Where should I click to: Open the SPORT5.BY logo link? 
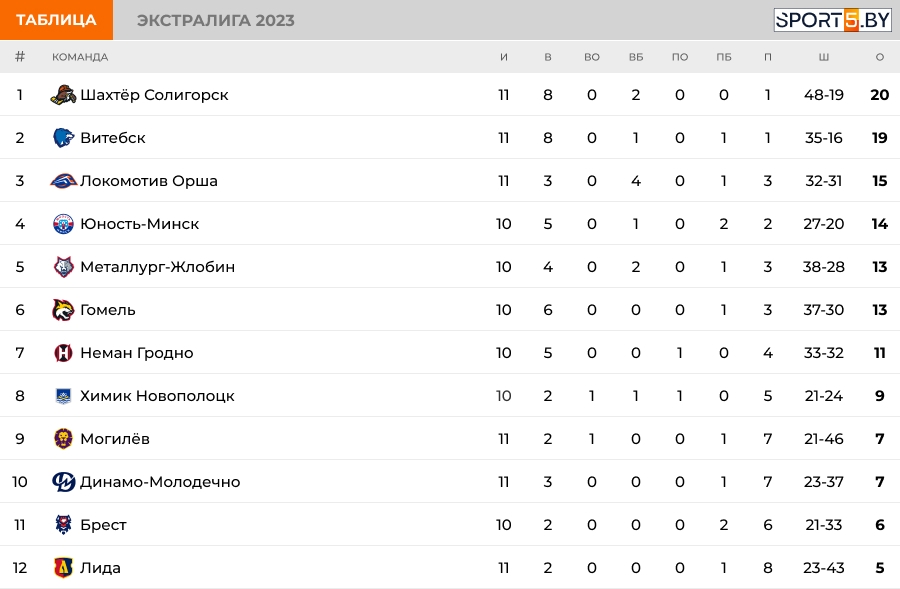pos(832,20)
